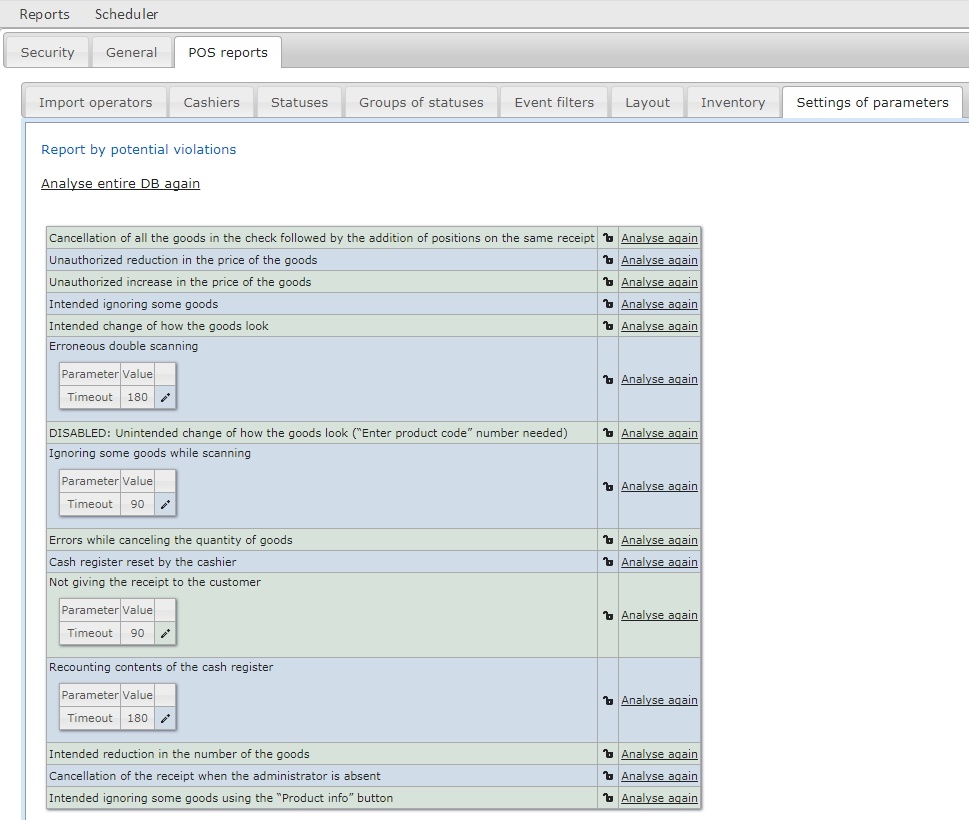Click Analyse again for Unauthorized increase in price

[x=659, y=282]
